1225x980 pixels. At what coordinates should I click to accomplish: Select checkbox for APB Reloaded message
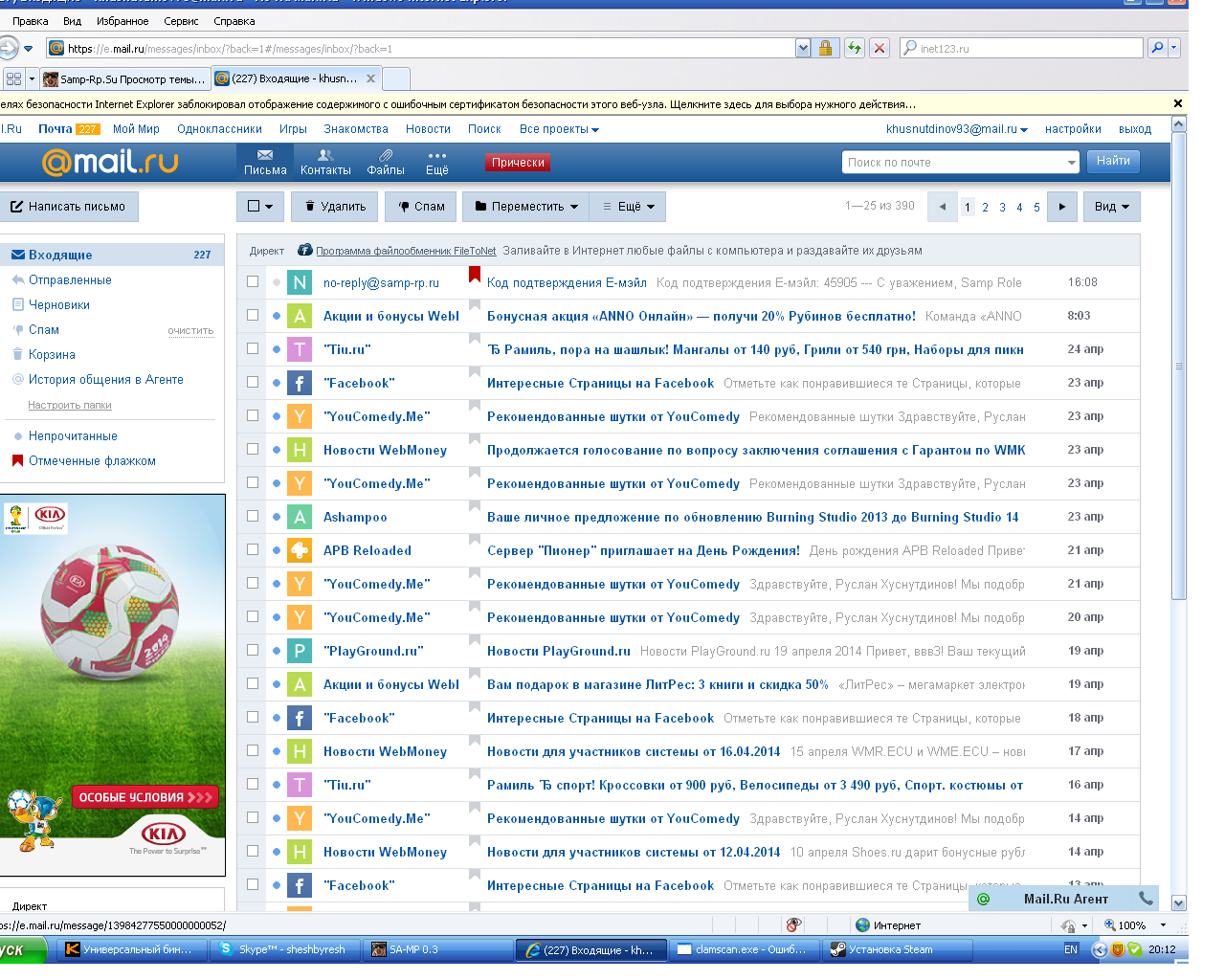[253, 549]
